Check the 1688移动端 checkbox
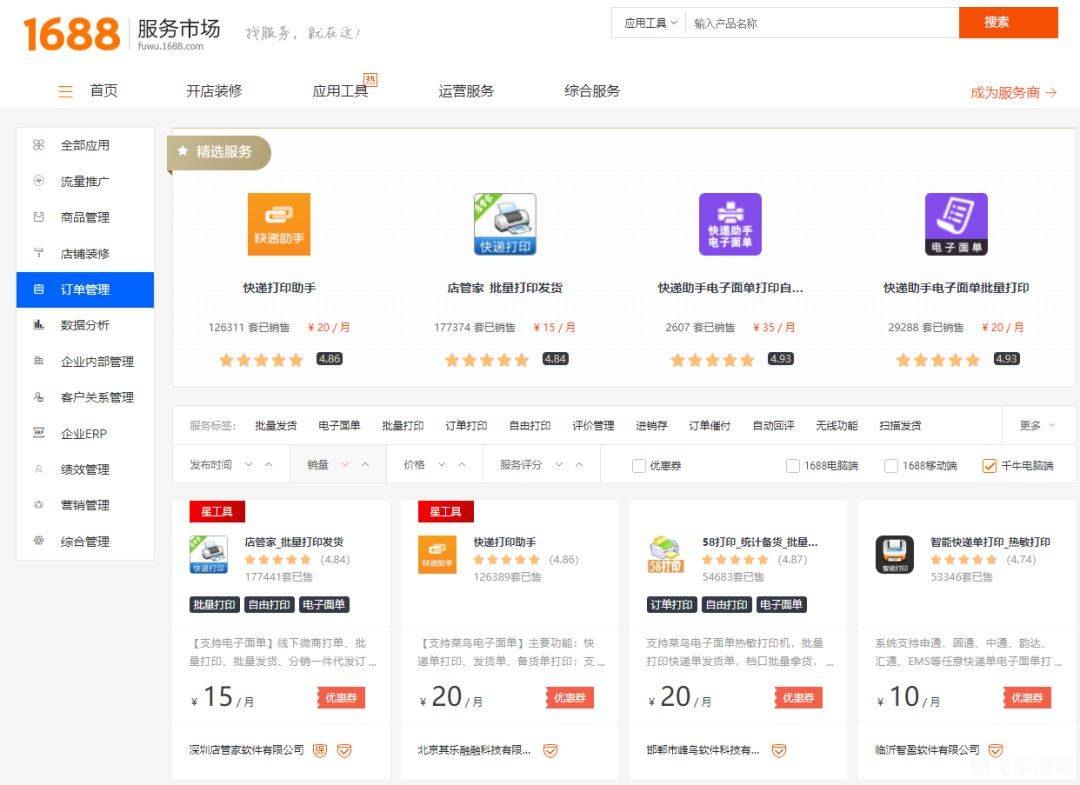Screen dimensions: 1080x785 click(888, 464)
